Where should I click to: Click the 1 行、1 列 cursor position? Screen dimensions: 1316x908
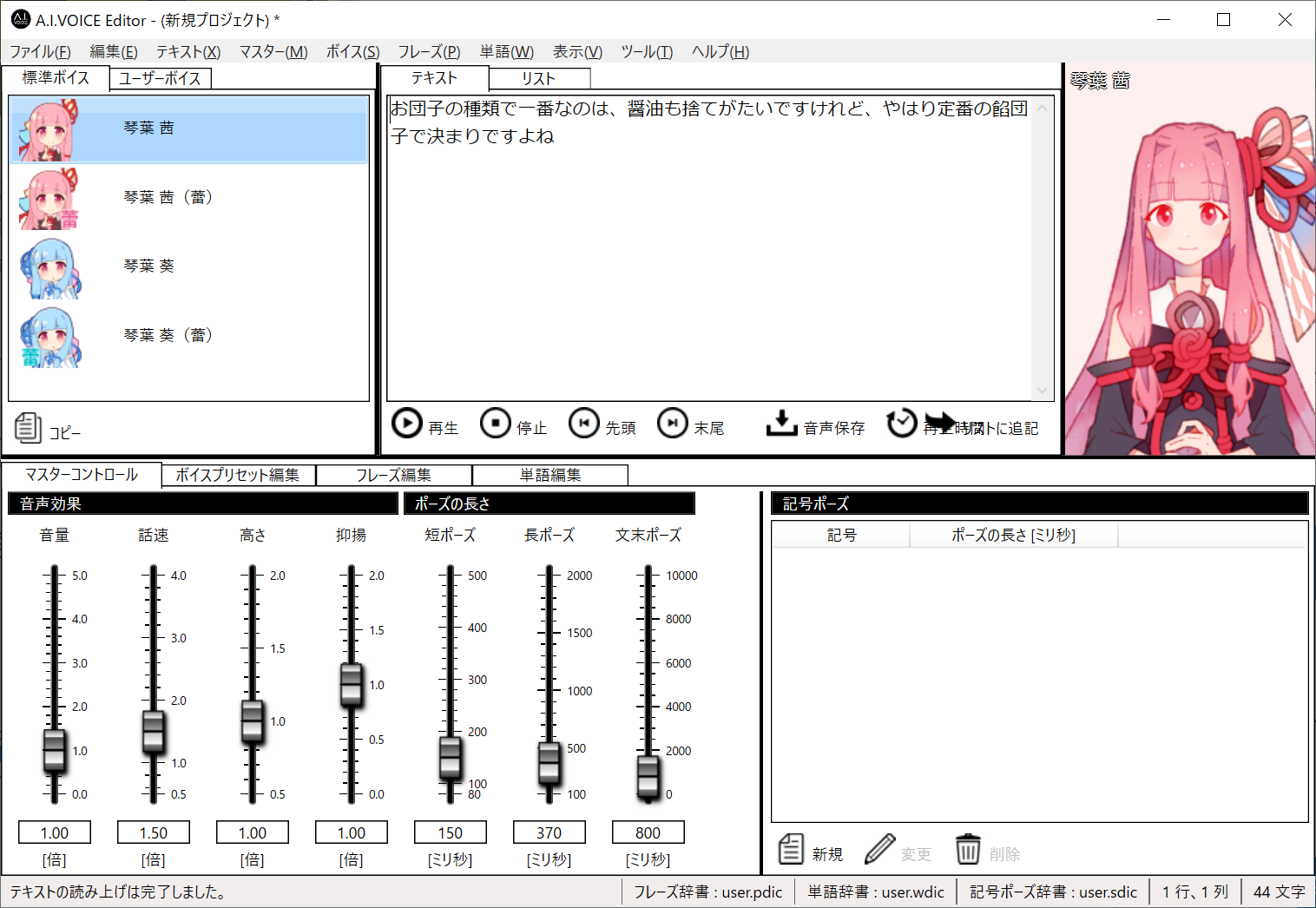(1195, 892)
